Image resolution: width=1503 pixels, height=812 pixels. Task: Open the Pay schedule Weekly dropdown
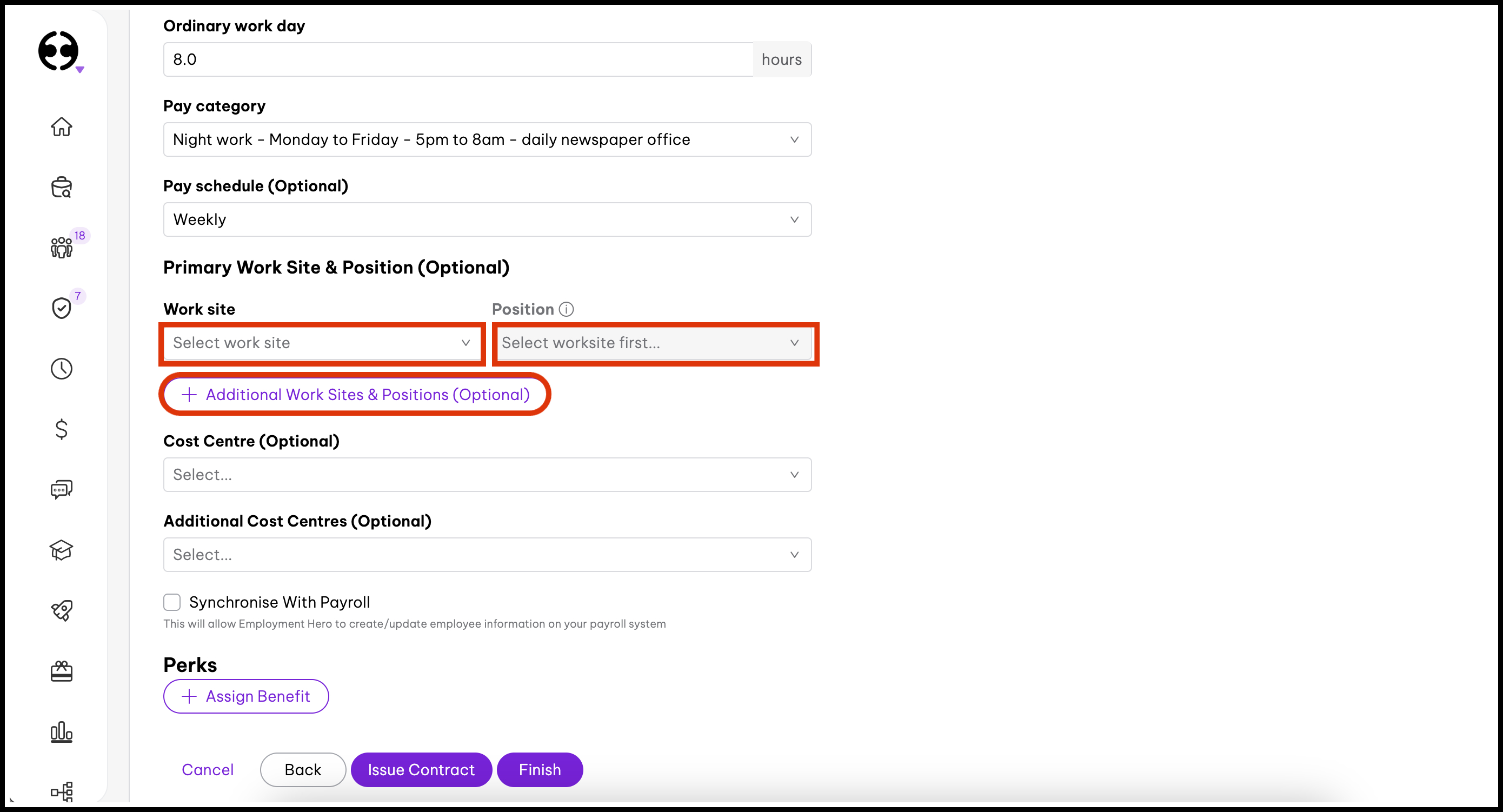tap(487, 219)
